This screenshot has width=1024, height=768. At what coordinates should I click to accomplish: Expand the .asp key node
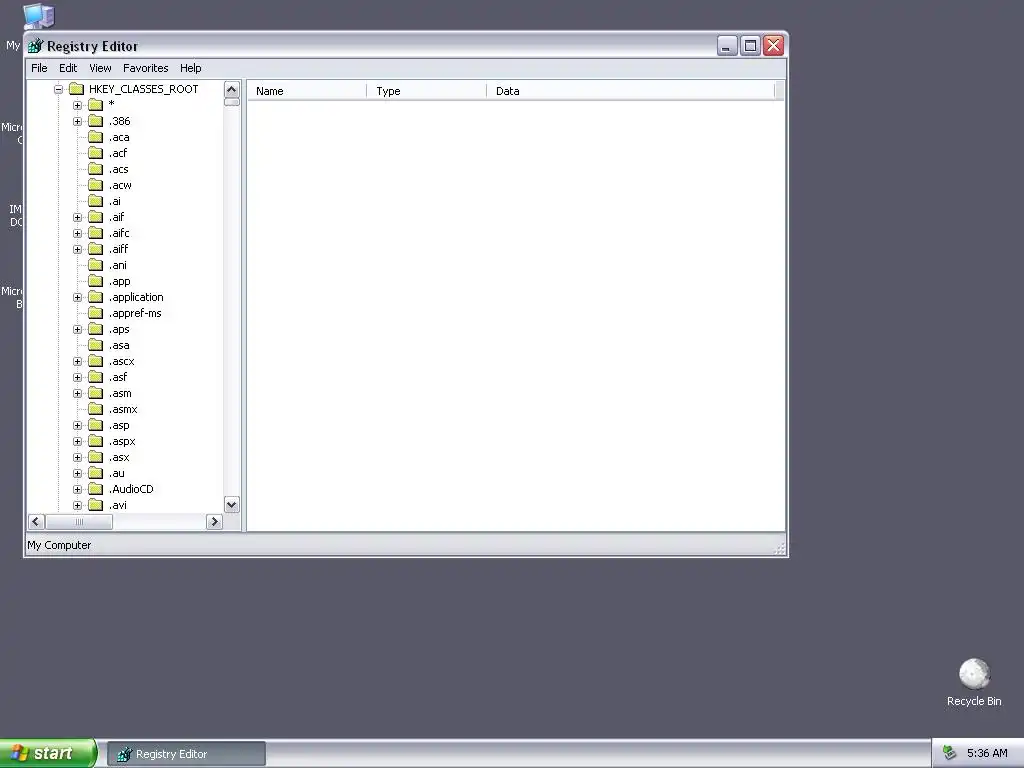(x=77, y=425)
